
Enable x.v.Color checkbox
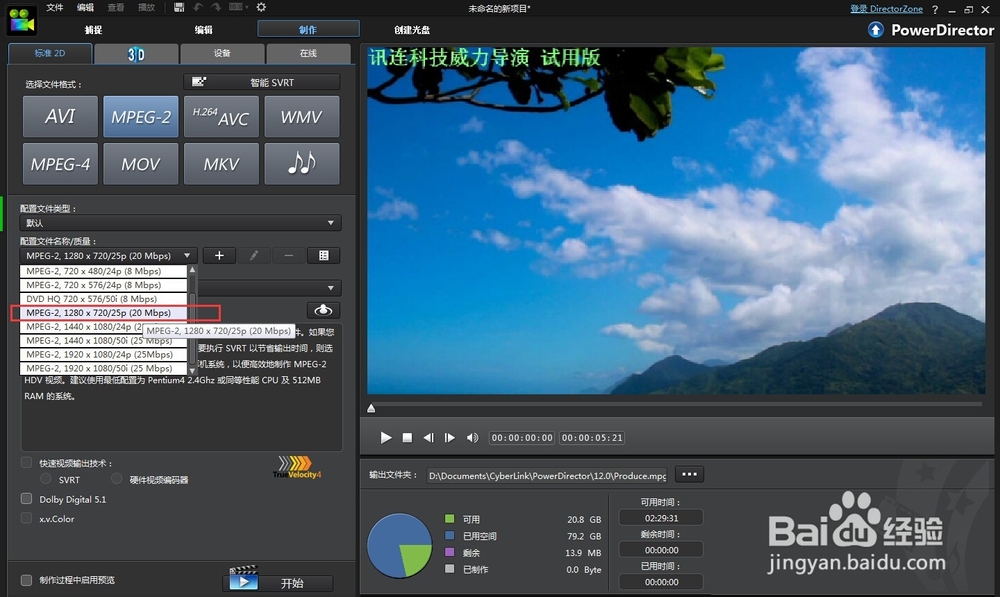coord(26,518)
